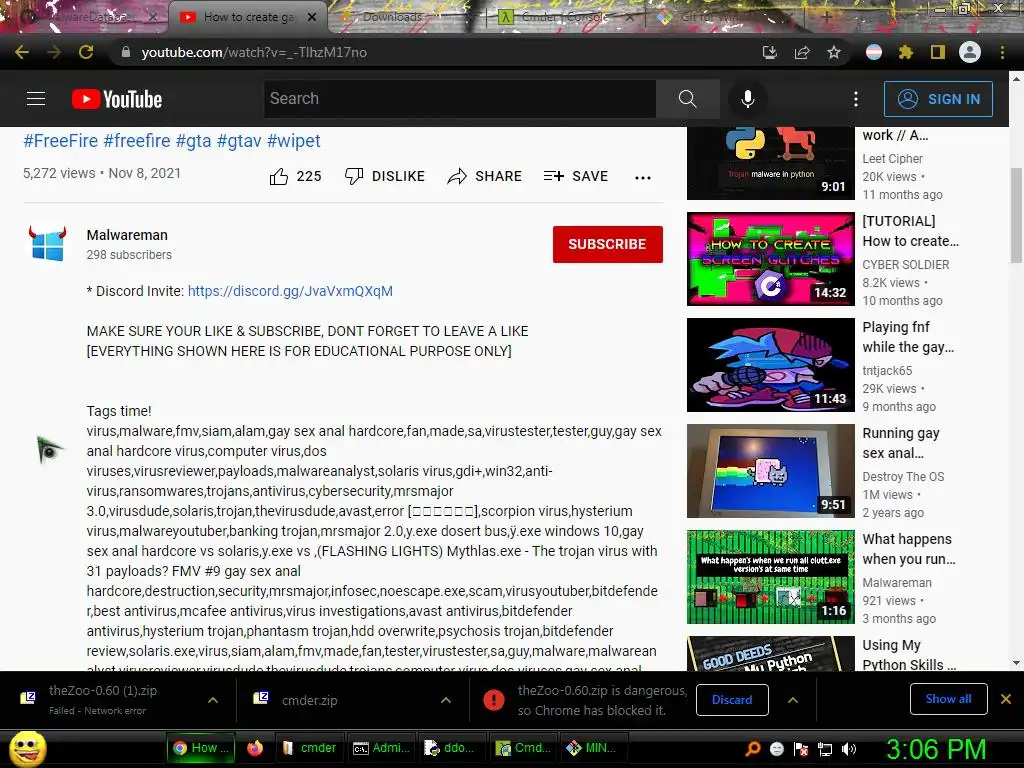
Task: Click the search magnifier button
Action: click(688, 99)
